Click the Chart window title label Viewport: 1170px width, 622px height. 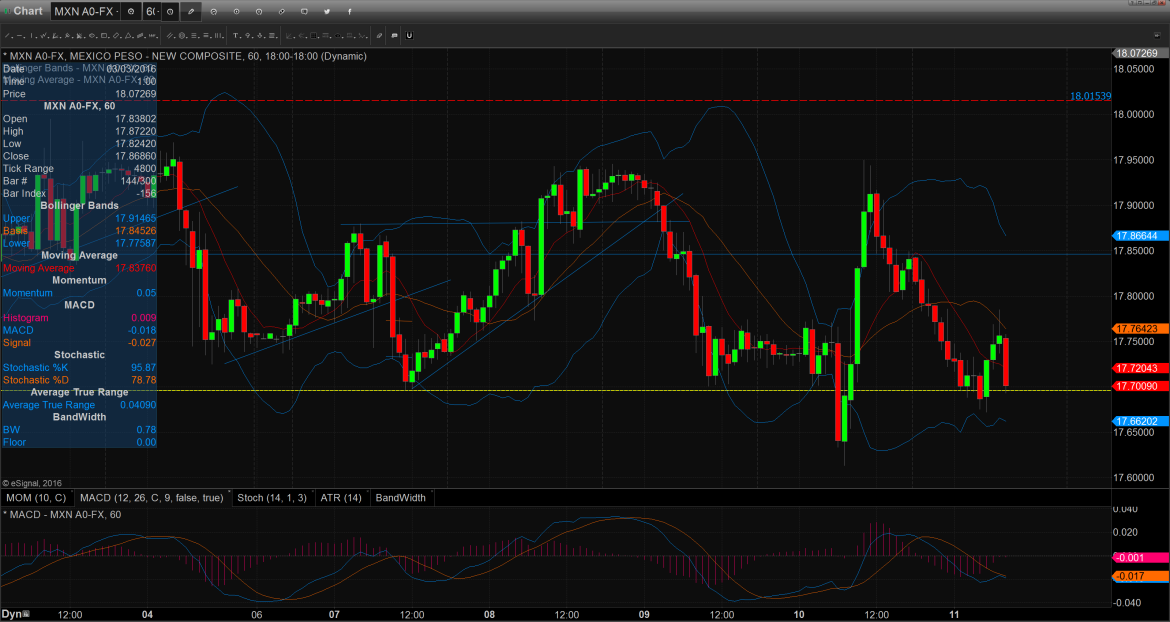[28, 10]
